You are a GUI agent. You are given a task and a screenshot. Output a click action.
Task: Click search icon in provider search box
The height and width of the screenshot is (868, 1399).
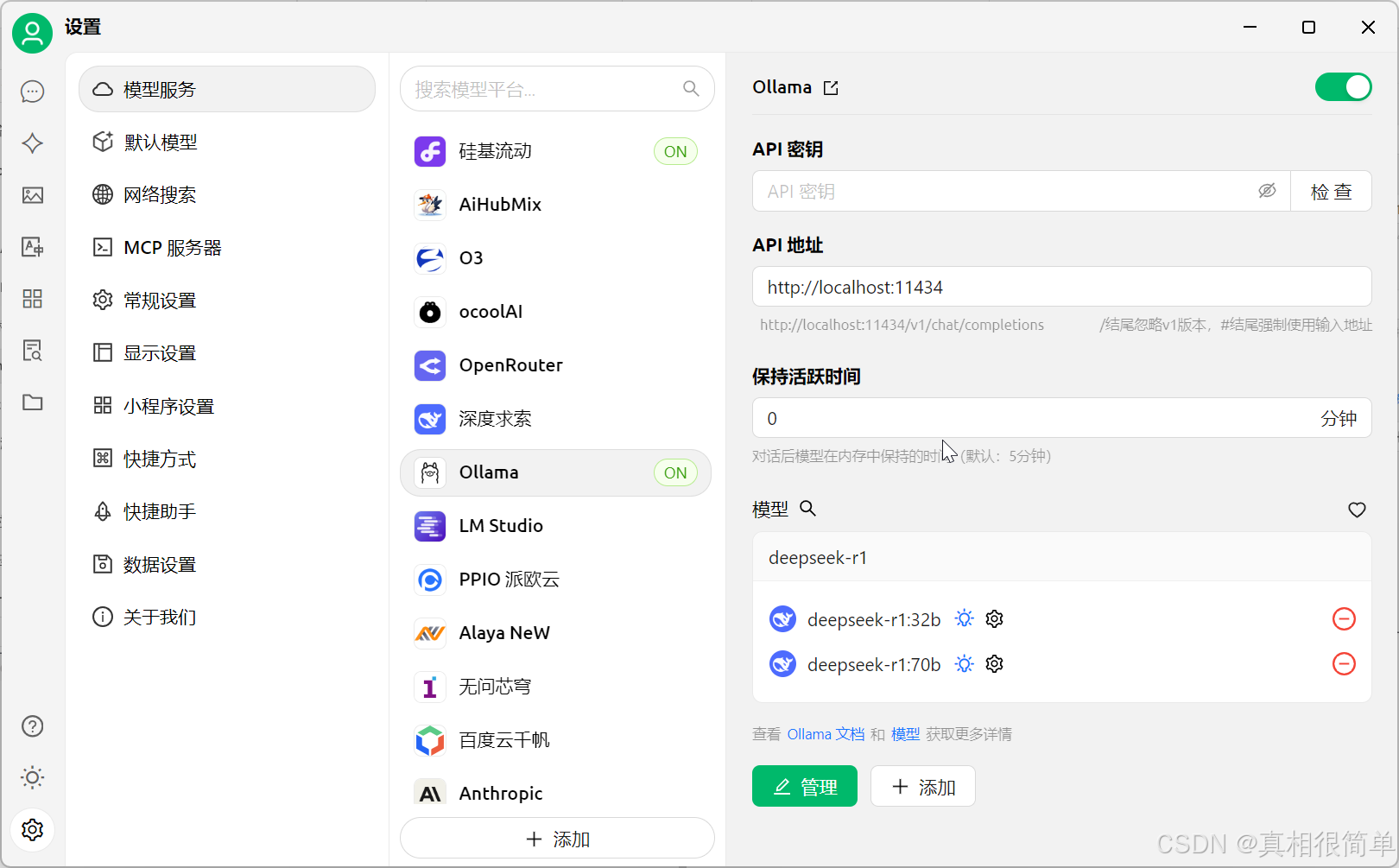[691, 88]
